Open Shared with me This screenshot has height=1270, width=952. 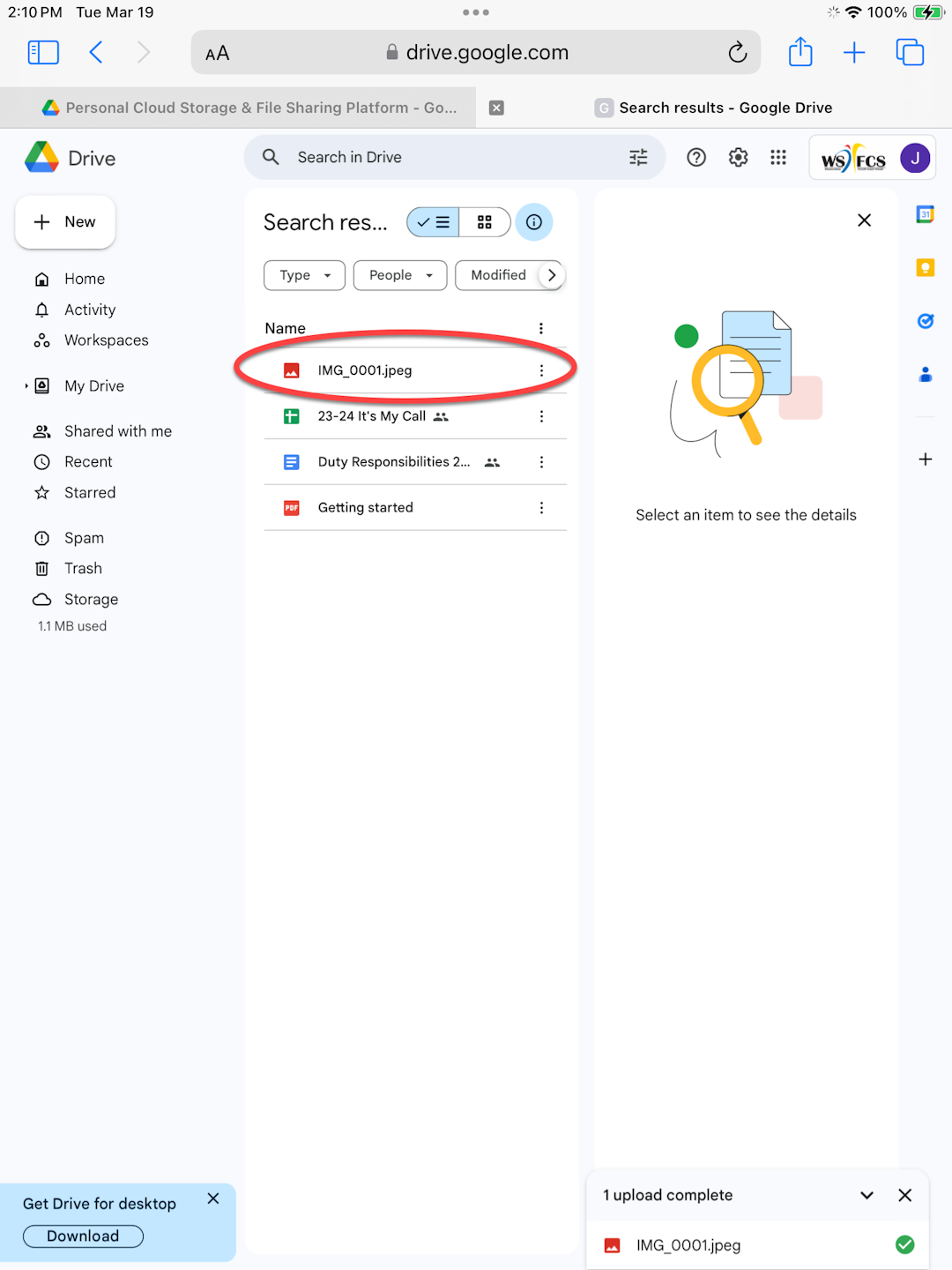117,431
